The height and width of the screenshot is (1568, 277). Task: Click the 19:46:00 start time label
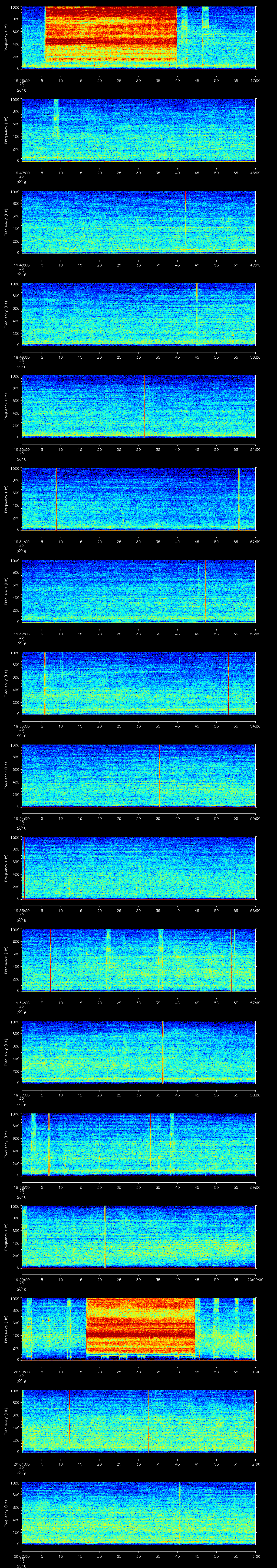(21, 80)
